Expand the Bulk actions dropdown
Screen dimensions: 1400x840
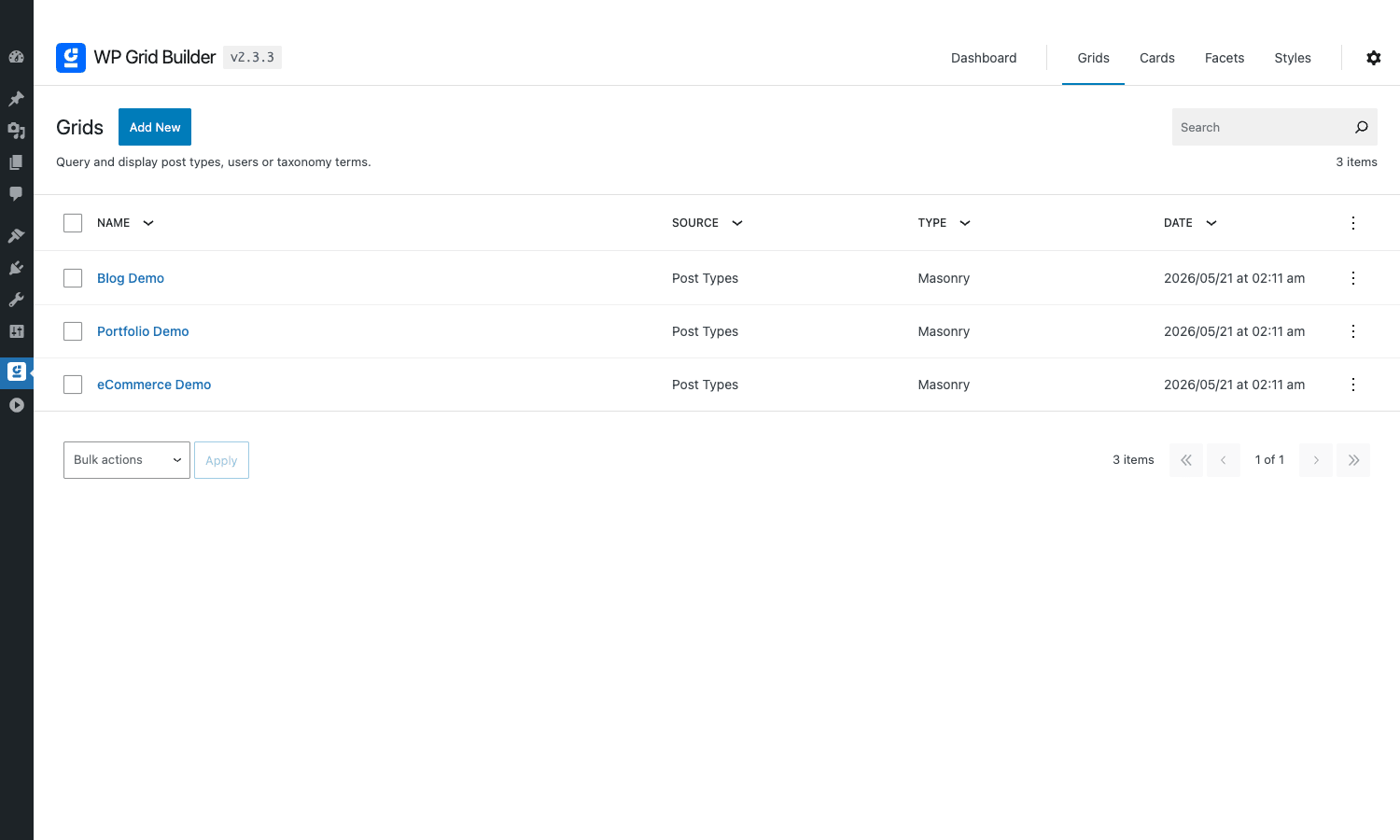click(x=127, y=460)
